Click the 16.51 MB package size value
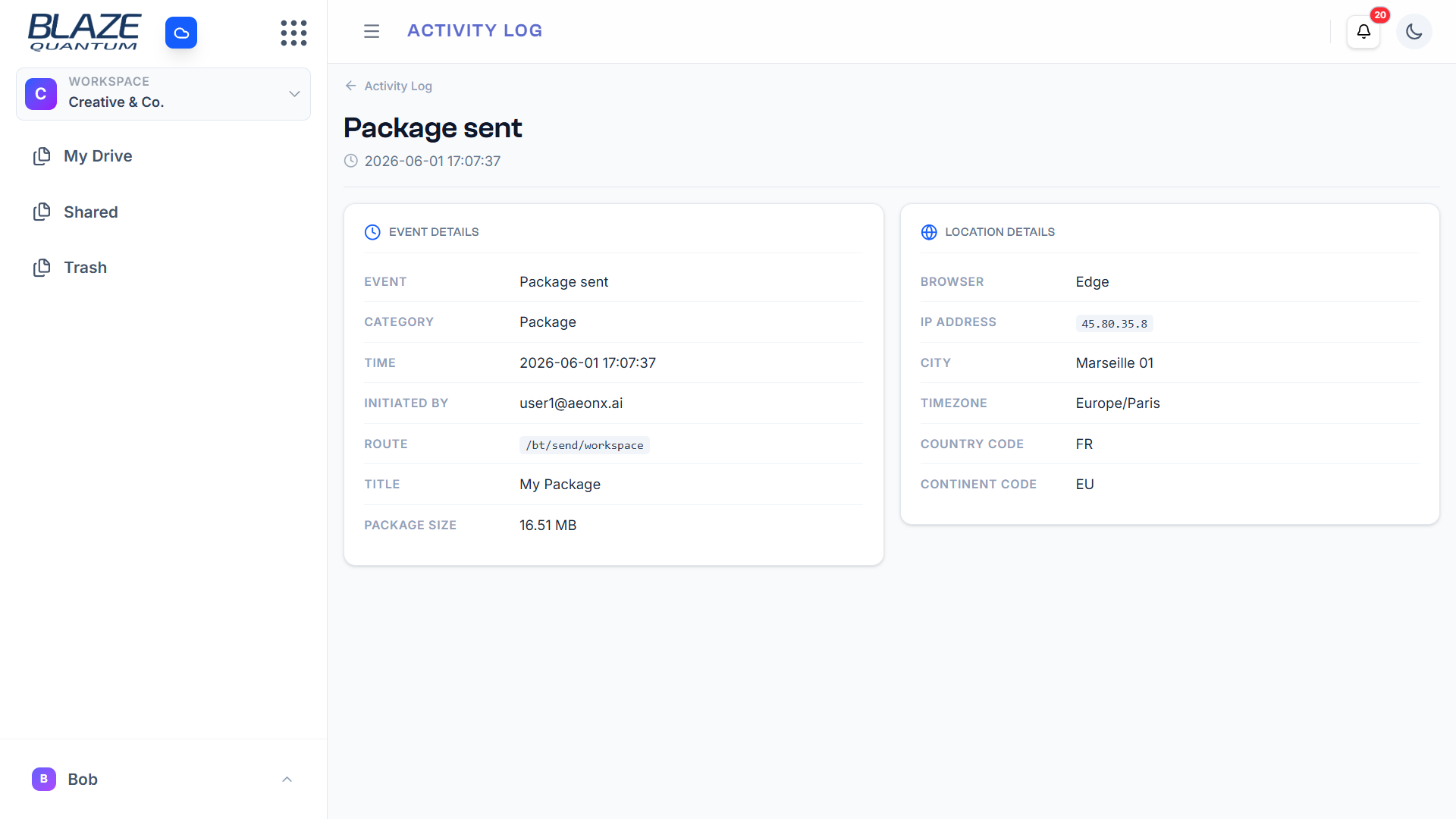Viewport: 1456px width, 819px height. click(548, 526)
